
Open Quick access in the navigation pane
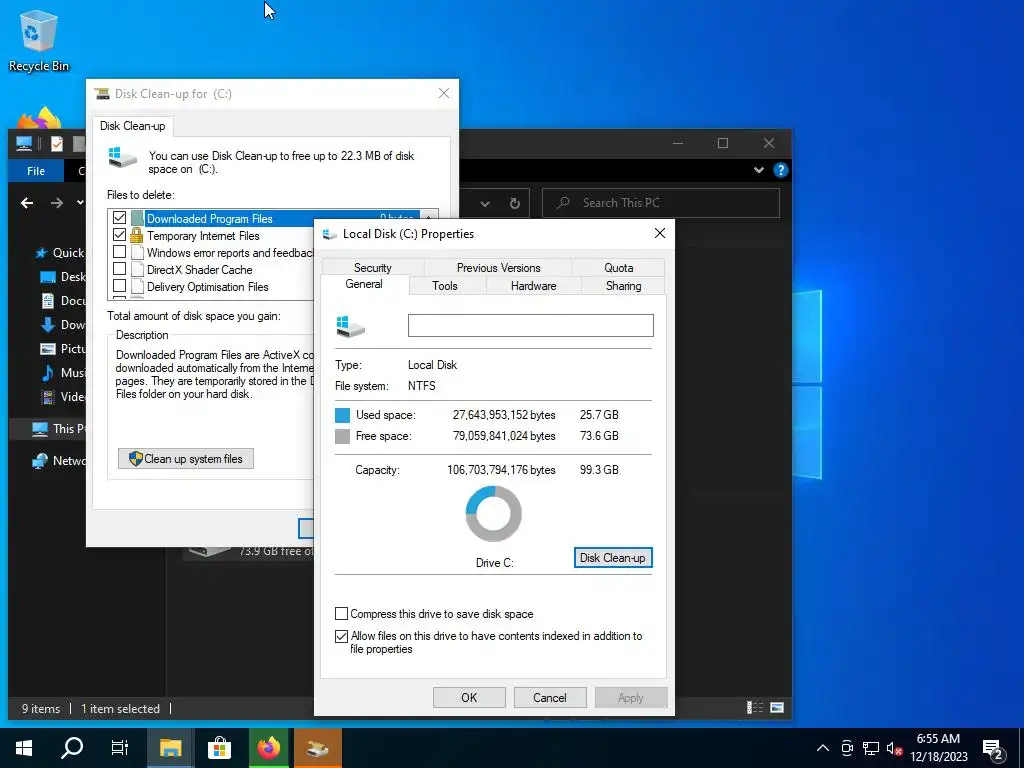(59, 253)
